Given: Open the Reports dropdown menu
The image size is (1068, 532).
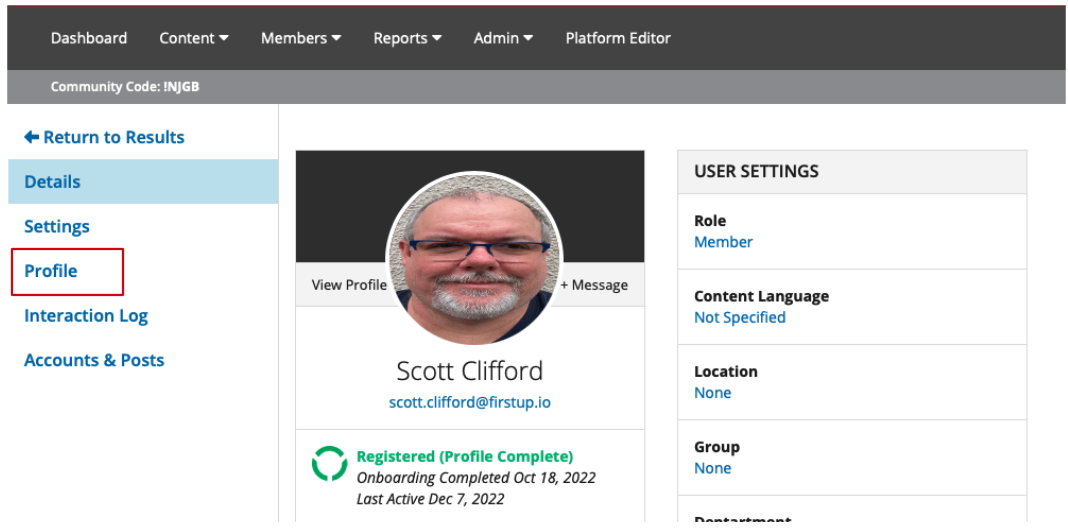Looking at the screenshot, I should [x=407, y=38].
